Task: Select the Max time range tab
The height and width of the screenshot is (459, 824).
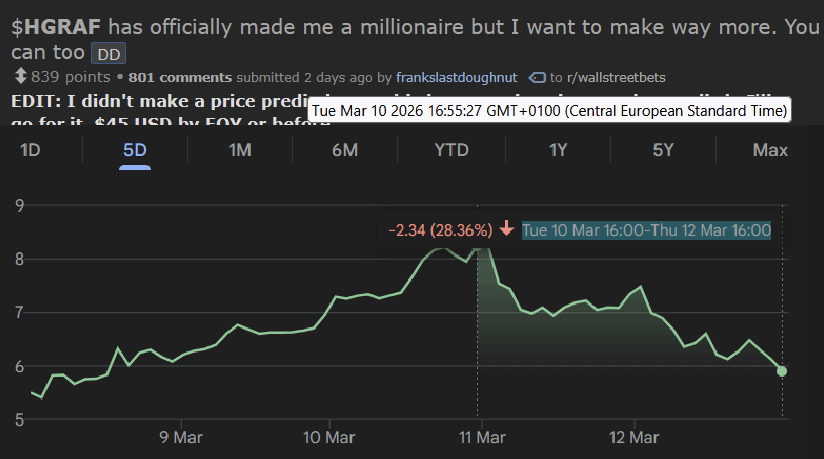Action: pos(770,150)
